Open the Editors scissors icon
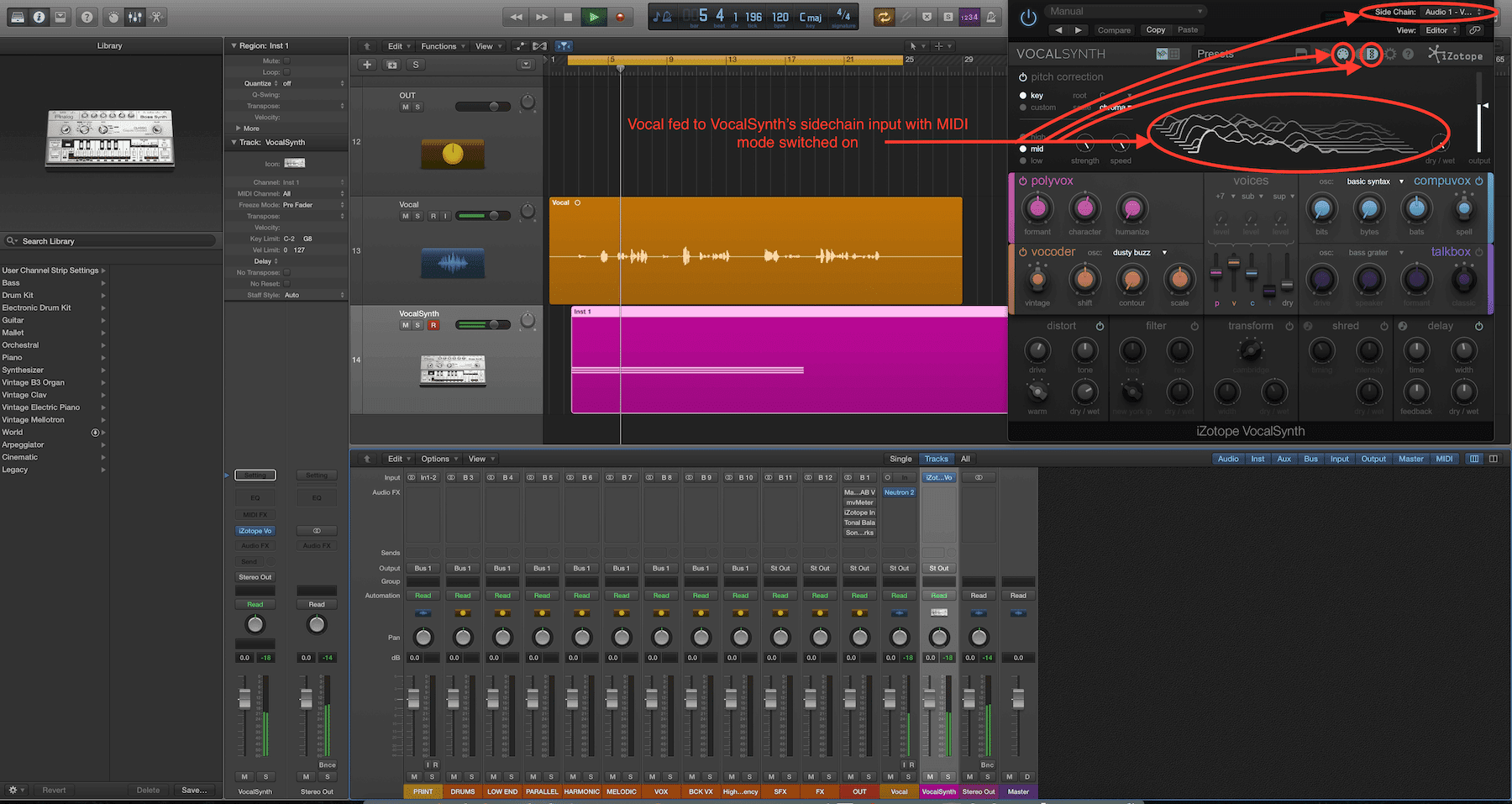 click(156, 16)
